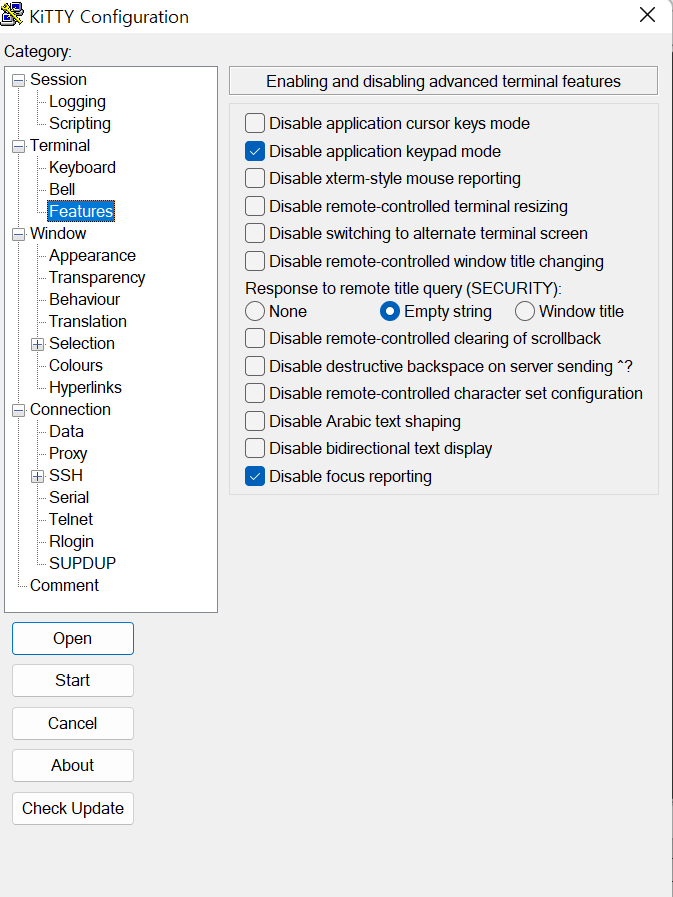The height and width of the screenshot is (897, 673).
Task: Open Serial settings
Action: (69, 498)
